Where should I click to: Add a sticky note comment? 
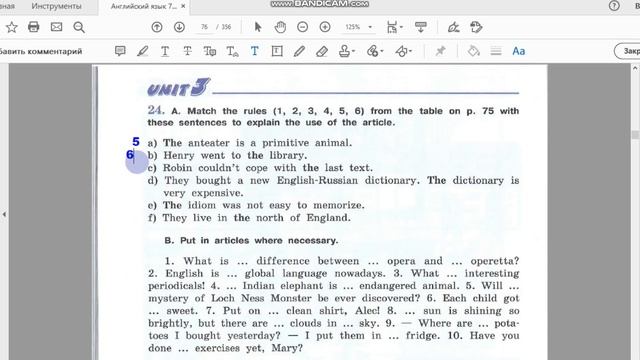click(x=120, y=51)
